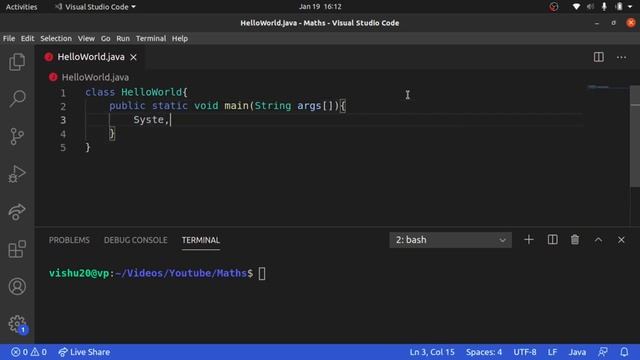
Task: Open the clock showing Jan 19 16:12
Action: coord(320,7)
